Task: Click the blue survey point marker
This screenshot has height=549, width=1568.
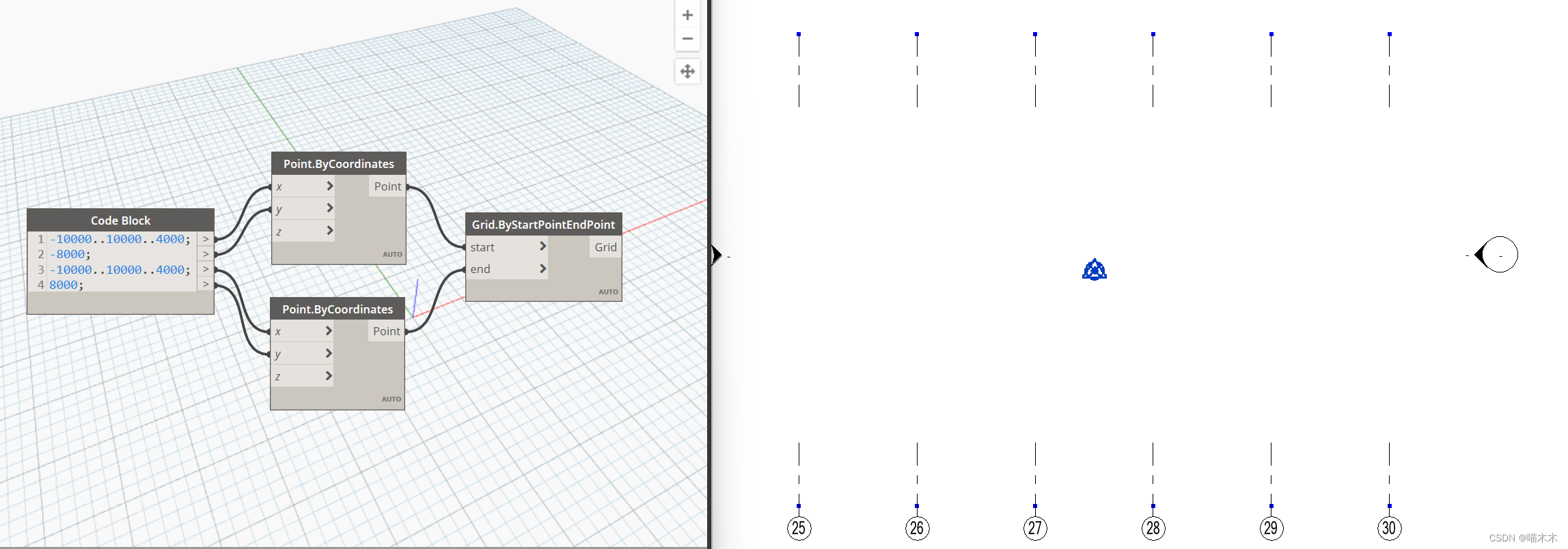Action: pyautogui.click(x=1095, y=270)
